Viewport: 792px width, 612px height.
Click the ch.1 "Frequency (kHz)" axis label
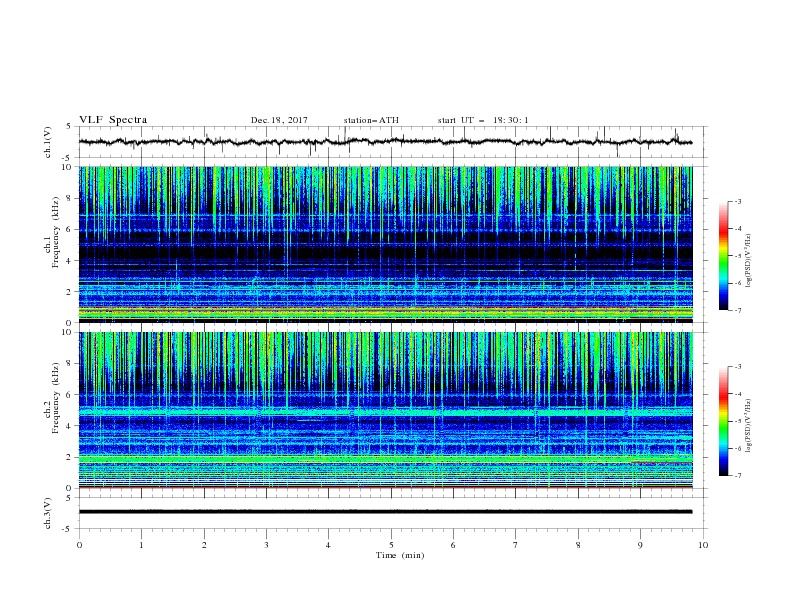point(56,233)
